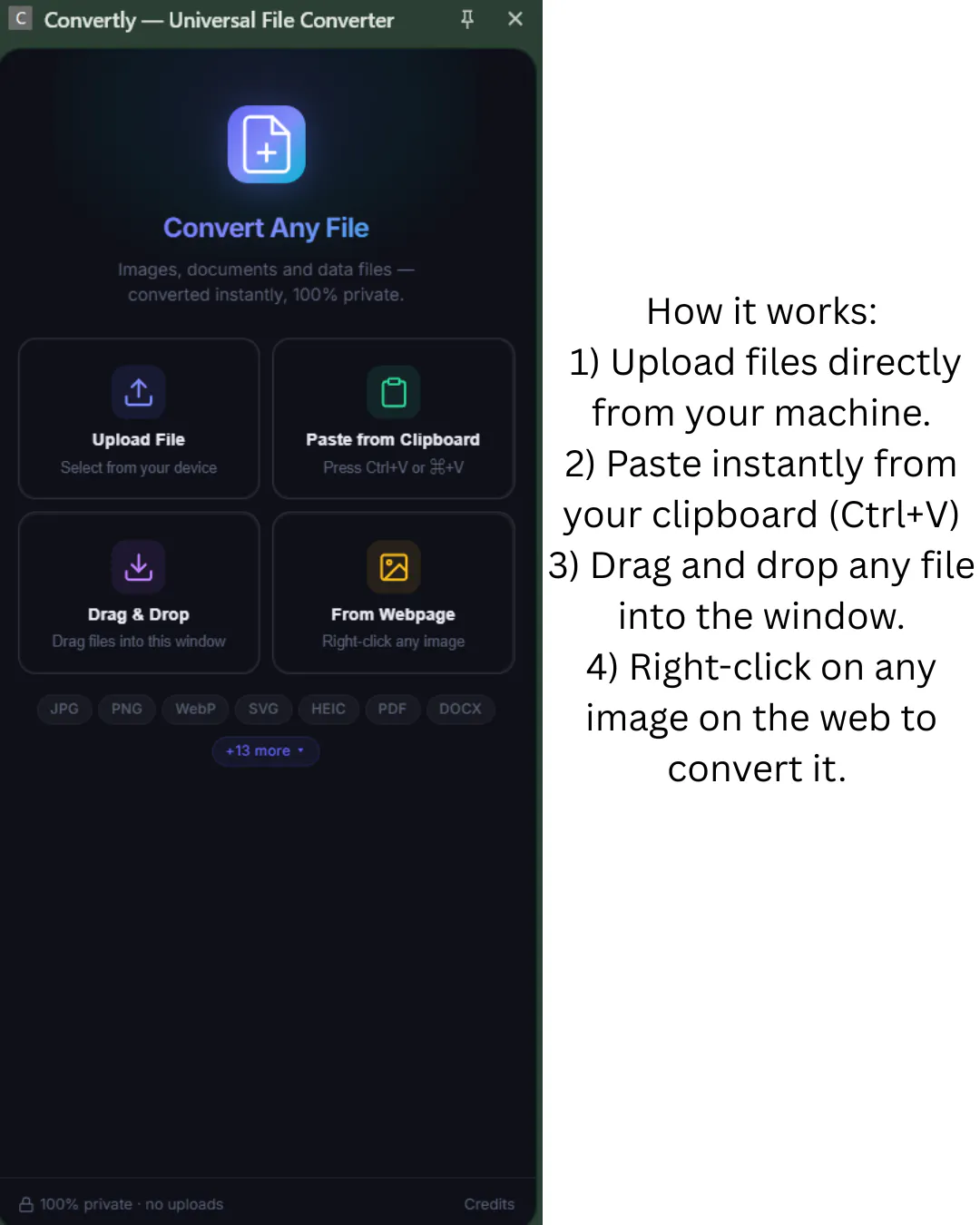Select the From Webpage card
The height and width of the screenshot is (1225, 980).
pos(393,593)
